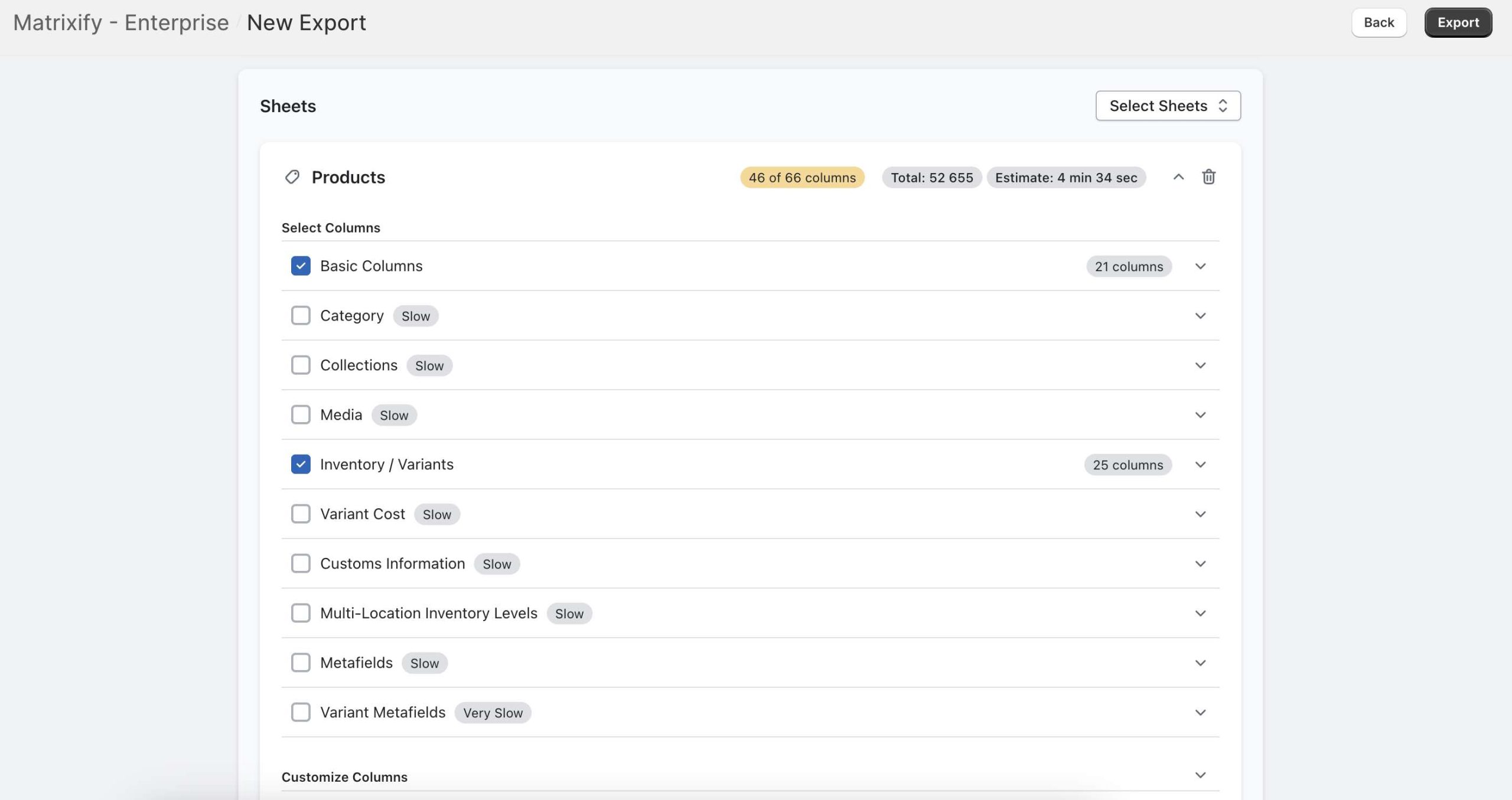The image size is (1512, 800).
Task: Open the Select Sheets dropdown
Action: (1168, 106)
